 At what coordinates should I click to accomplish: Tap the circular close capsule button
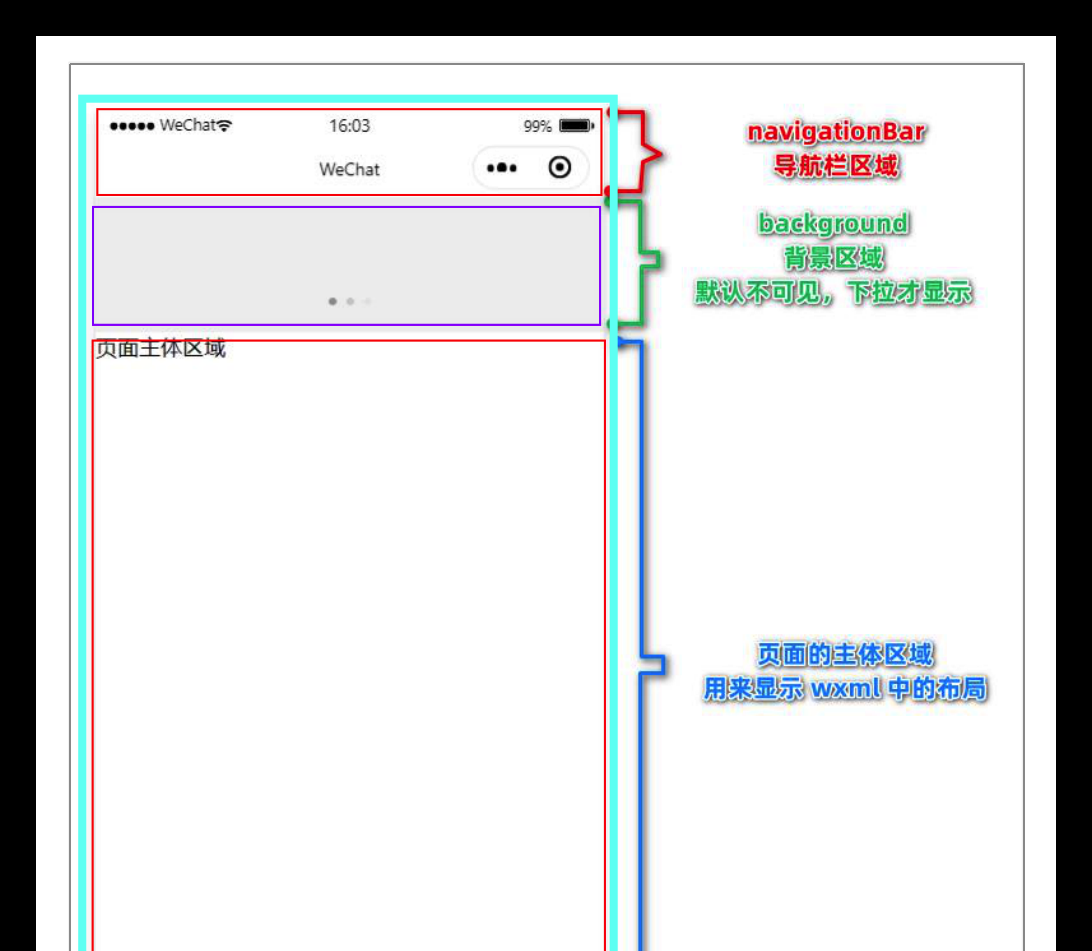point(560,167)
